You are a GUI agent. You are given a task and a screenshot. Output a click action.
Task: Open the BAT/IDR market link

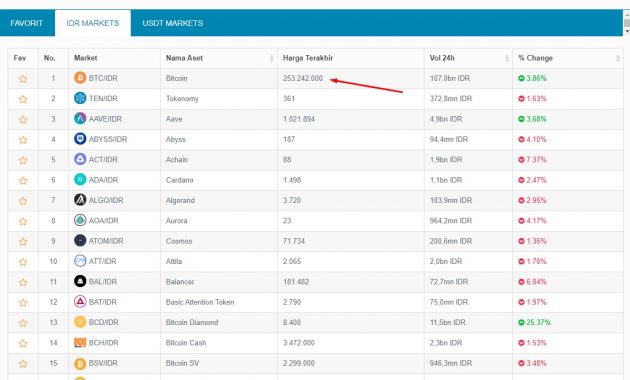[x=103, y=302]
